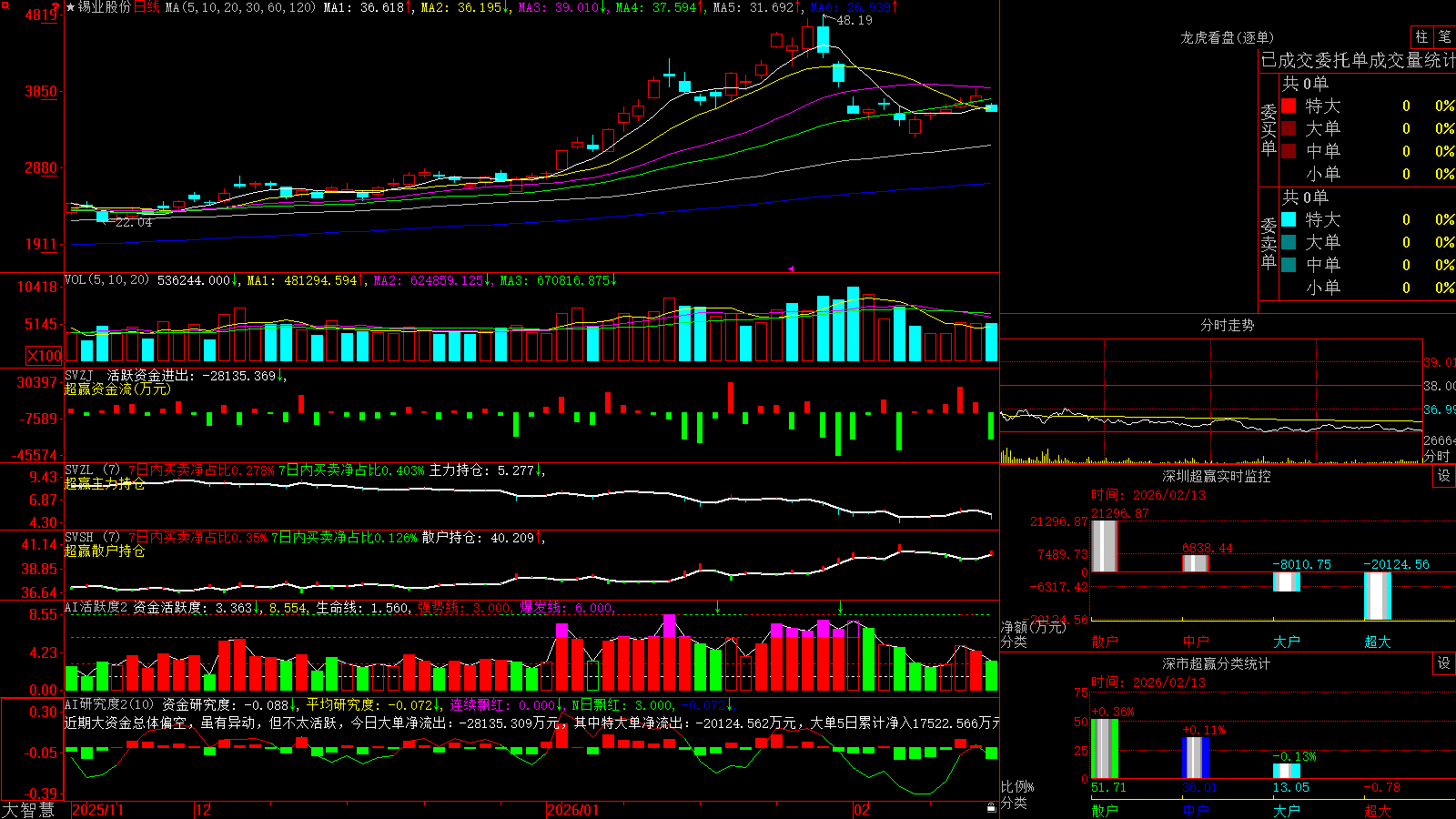Click the red question-mark icon at top-left
The image size is (1456, 819).
[54, 7]
